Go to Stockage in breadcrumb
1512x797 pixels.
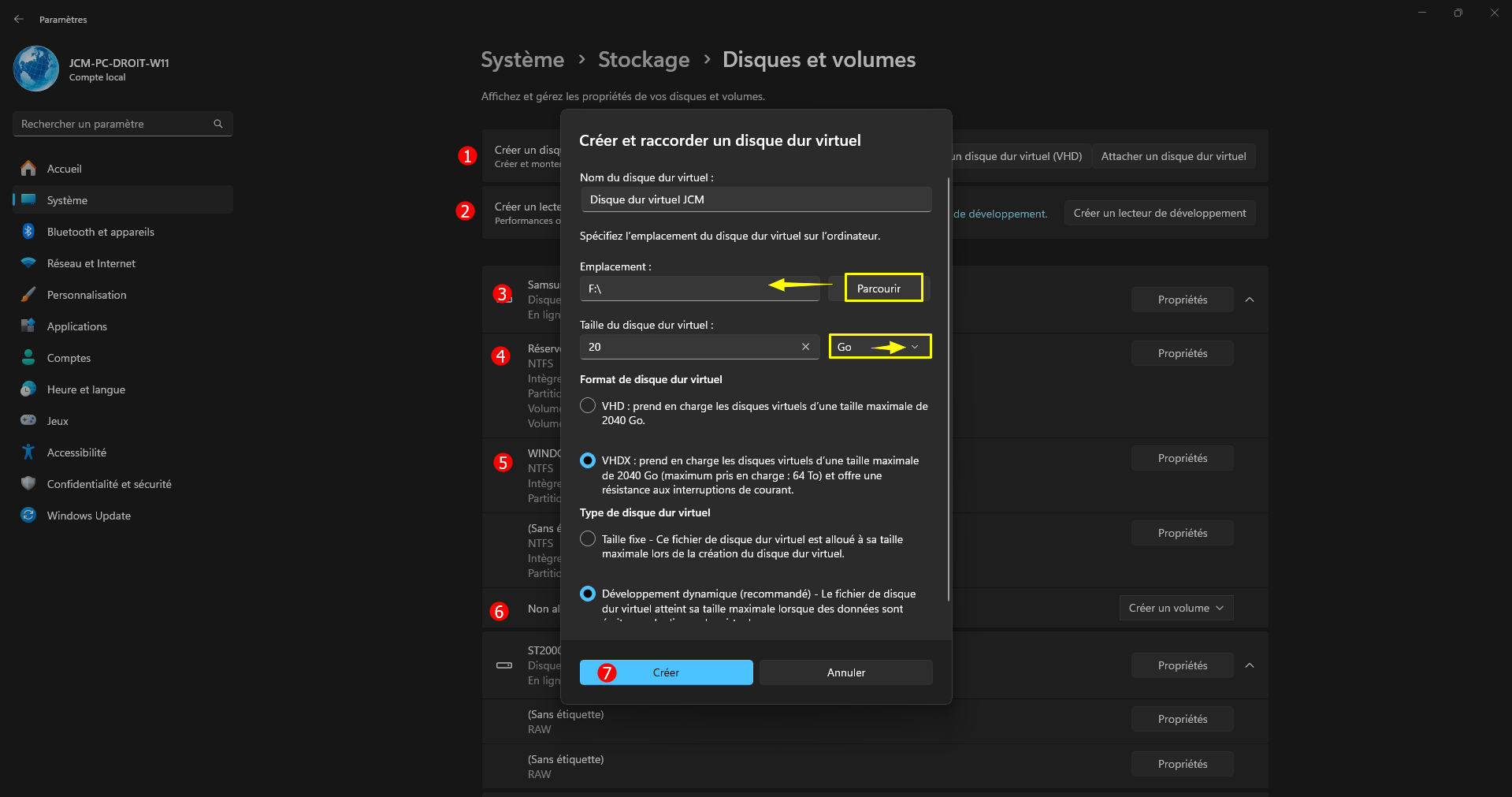643,60
